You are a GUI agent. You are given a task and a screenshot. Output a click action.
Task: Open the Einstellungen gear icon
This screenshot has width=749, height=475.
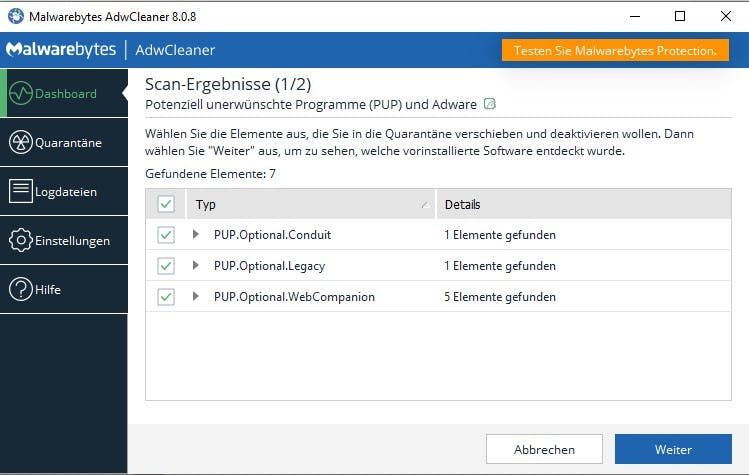tap(21, 240)
